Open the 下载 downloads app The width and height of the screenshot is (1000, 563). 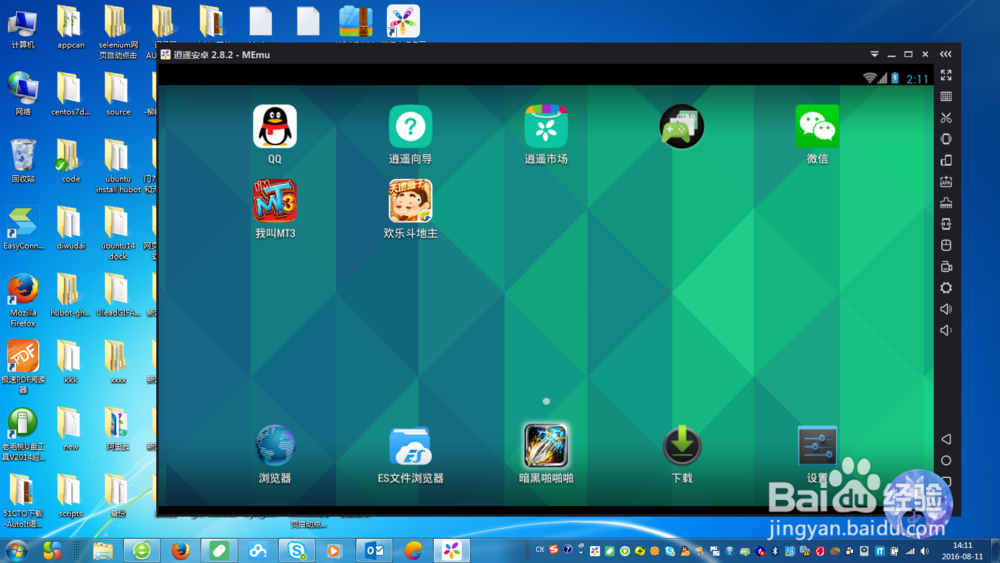click(x=682, y=446)
